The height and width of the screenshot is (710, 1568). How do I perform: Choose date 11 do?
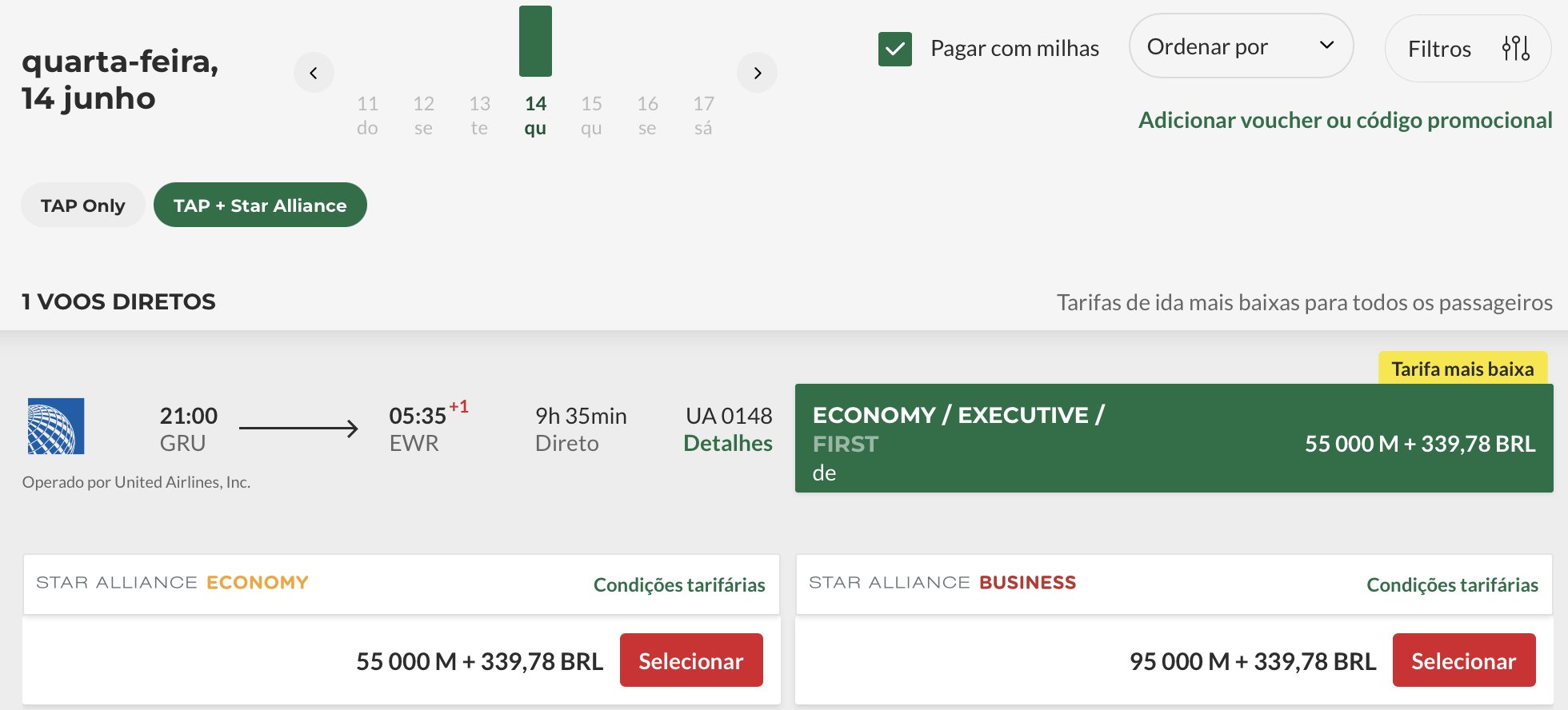367,115
